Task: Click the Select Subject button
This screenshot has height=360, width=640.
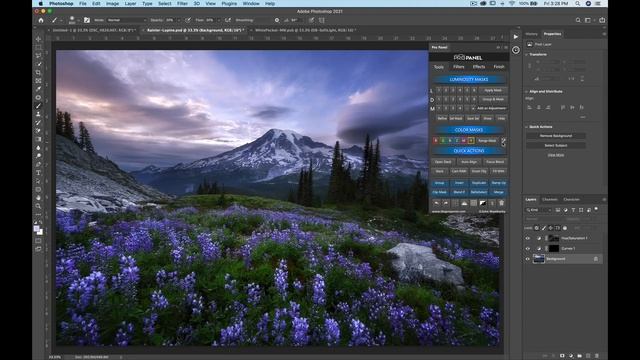Action: (x=556, y=145)
